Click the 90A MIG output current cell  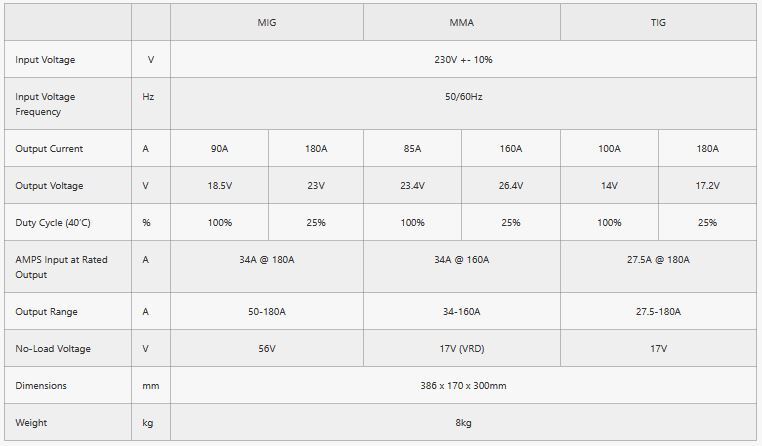click(x=219, y=148)
